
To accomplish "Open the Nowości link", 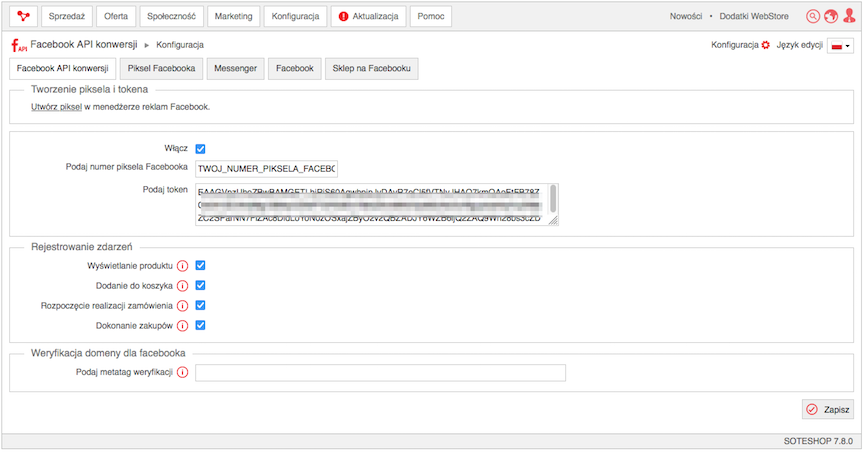I will point(686,17).
